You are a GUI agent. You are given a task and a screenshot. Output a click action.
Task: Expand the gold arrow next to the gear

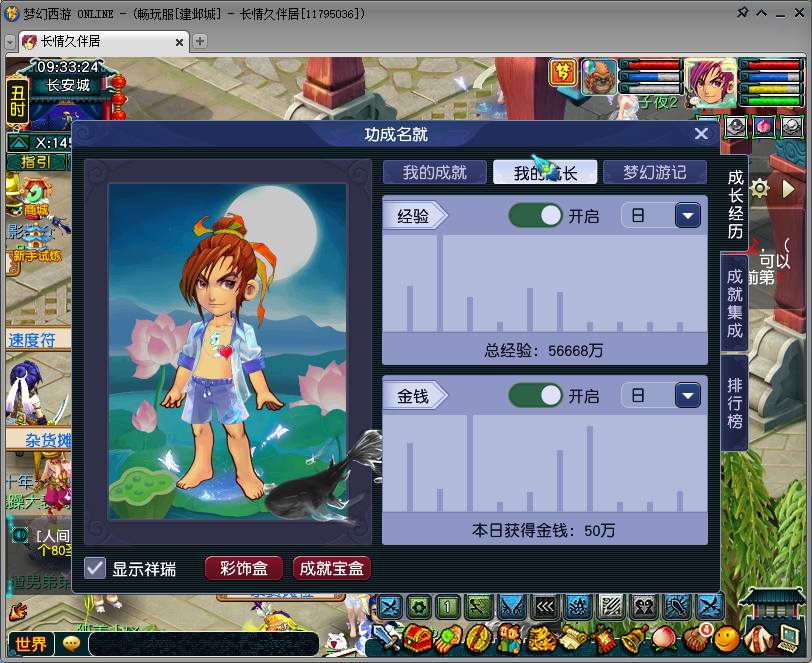click(788, 189)
